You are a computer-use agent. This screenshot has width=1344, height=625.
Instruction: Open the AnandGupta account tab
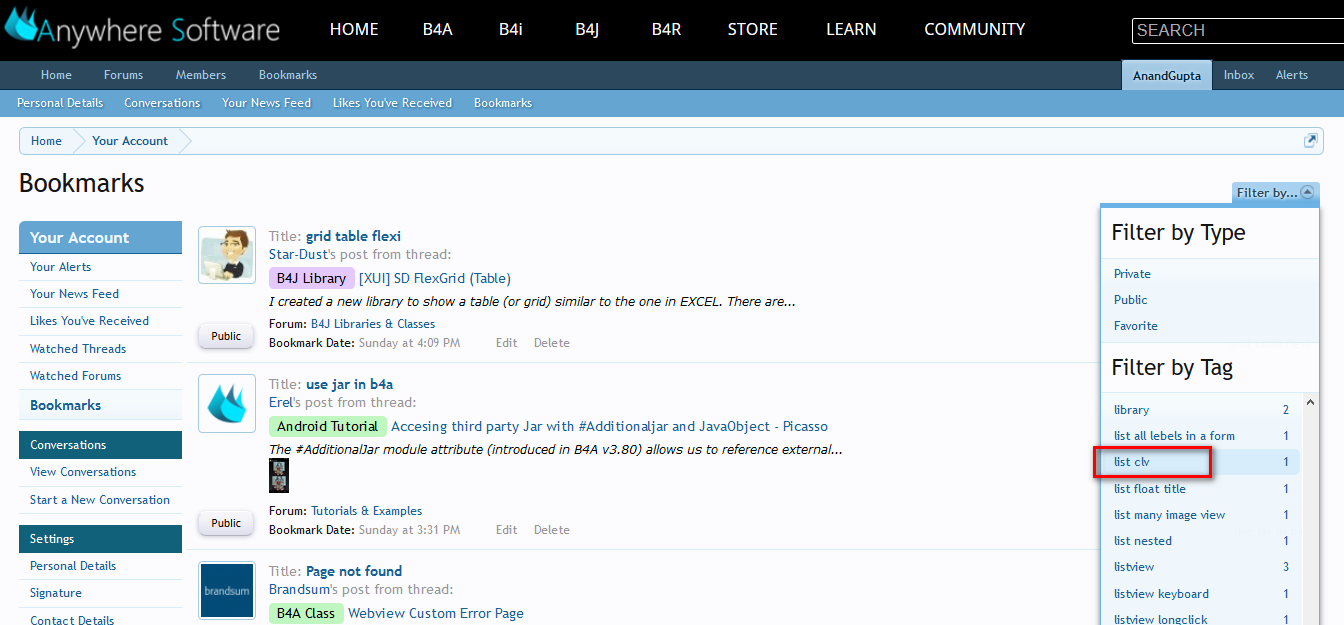click(x=1167, y=75)
